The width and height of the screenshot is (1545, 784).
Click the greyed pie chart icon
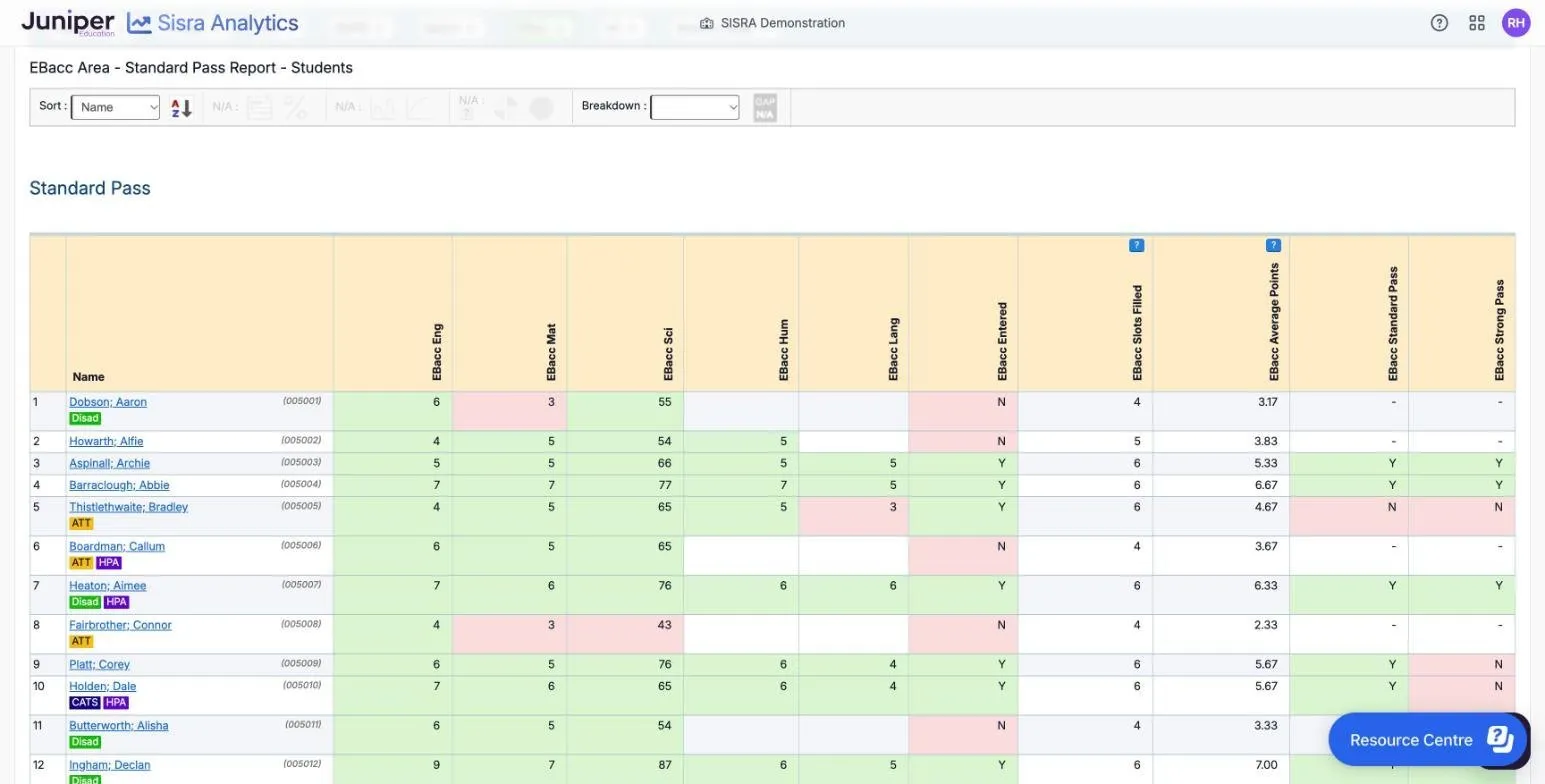[x=506, y=108]
